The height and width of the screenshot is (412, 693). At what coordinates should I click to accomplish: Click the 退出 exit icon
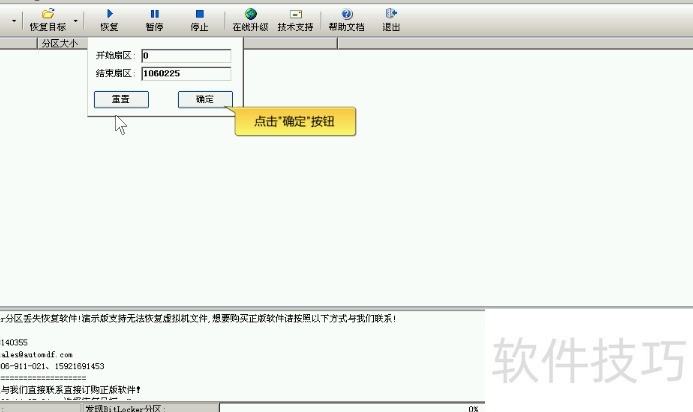[391, 14]
